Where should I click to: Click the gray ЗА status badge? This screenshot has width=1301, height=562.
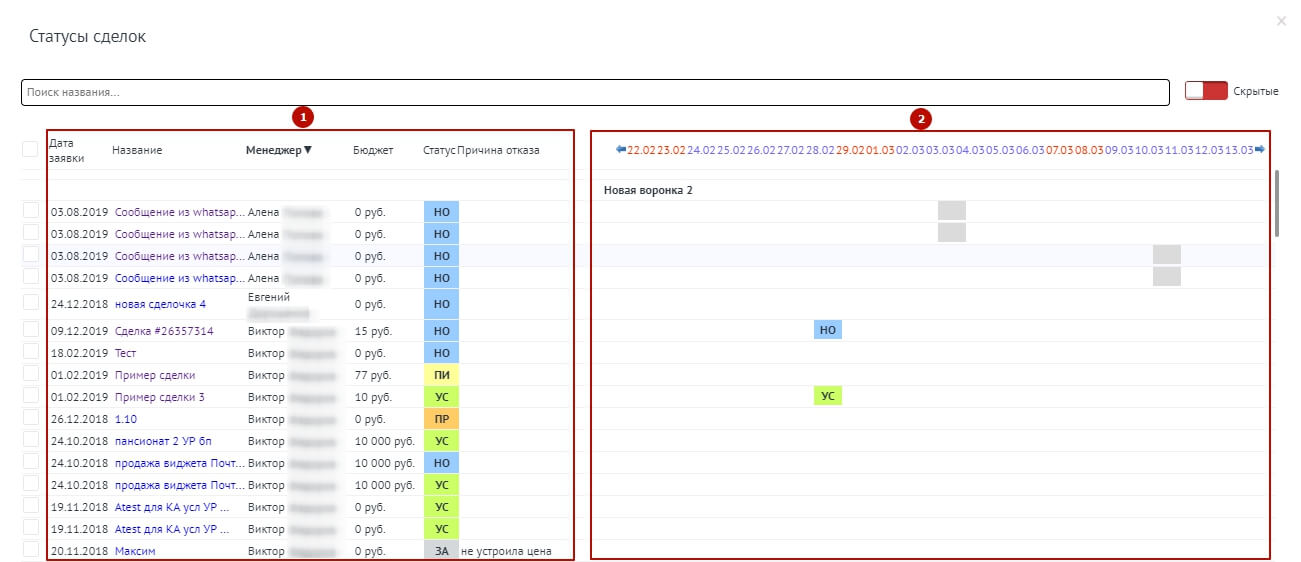[x=441, y=551]
